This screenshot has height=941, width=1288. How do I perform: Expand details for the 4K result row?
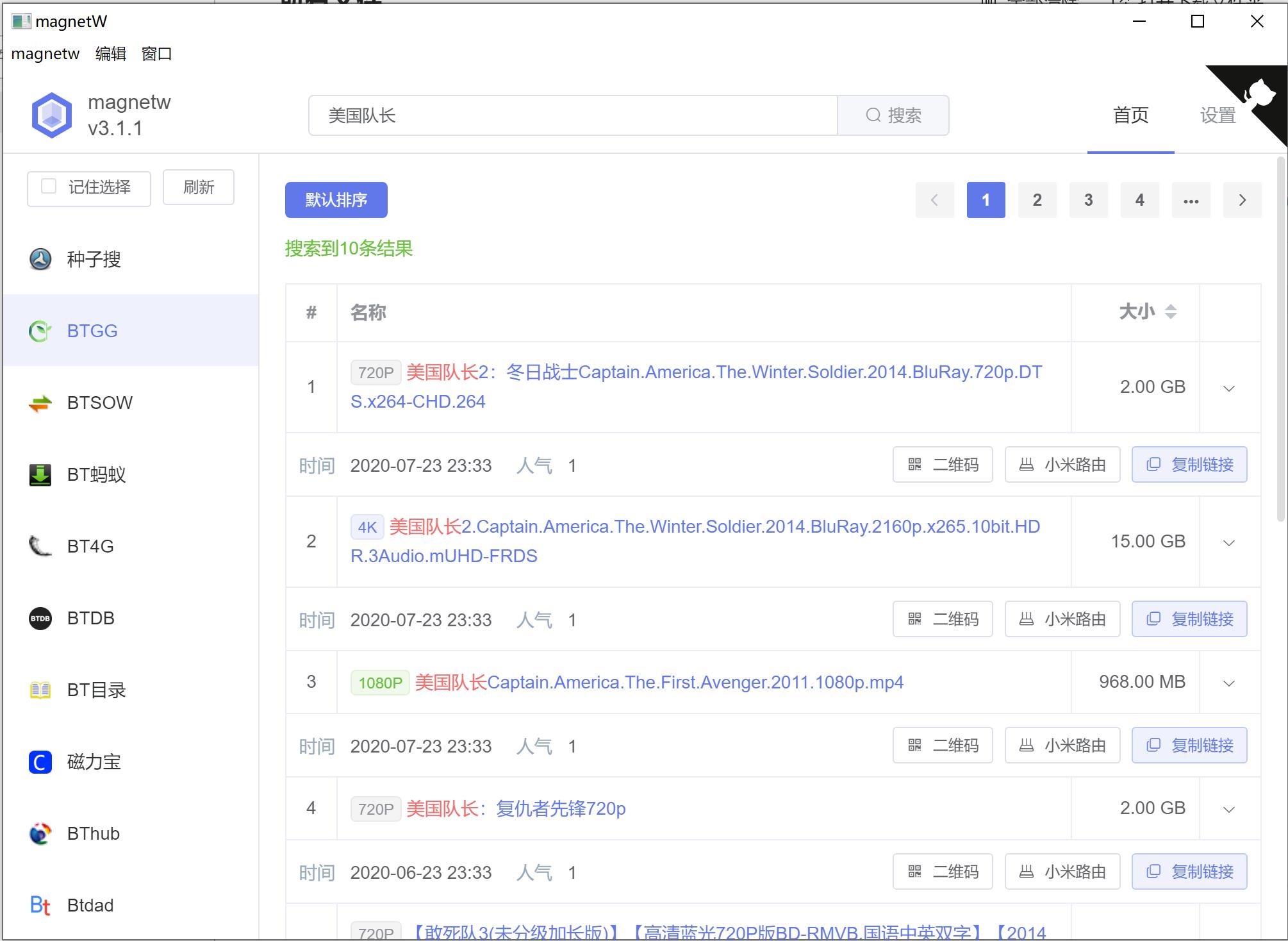pyautogui.click(x=1228, y=542)
